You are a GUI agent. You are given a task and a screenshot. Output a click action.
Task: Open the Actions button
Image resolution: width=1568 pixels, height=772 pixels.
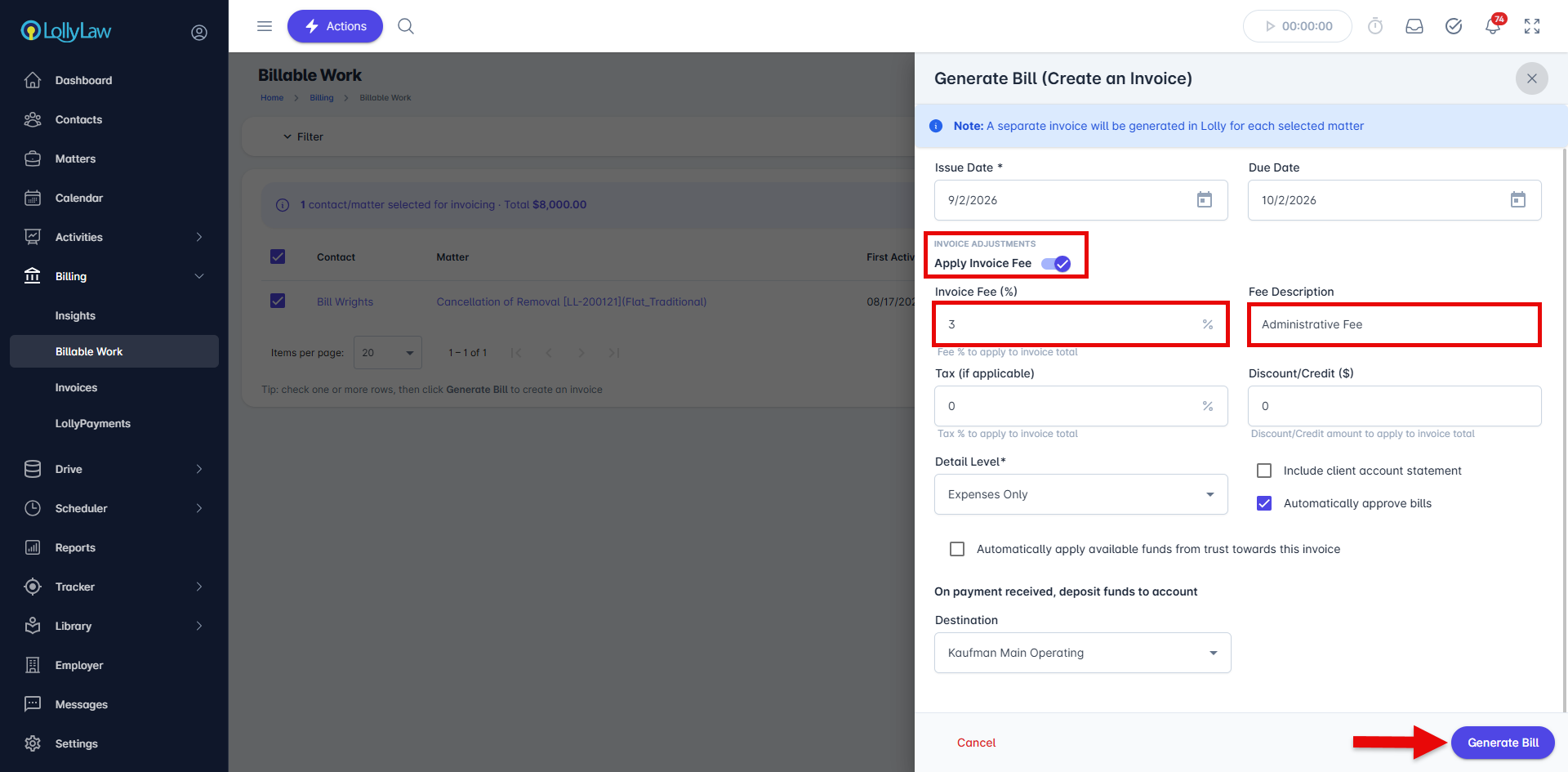click(335, 26)
